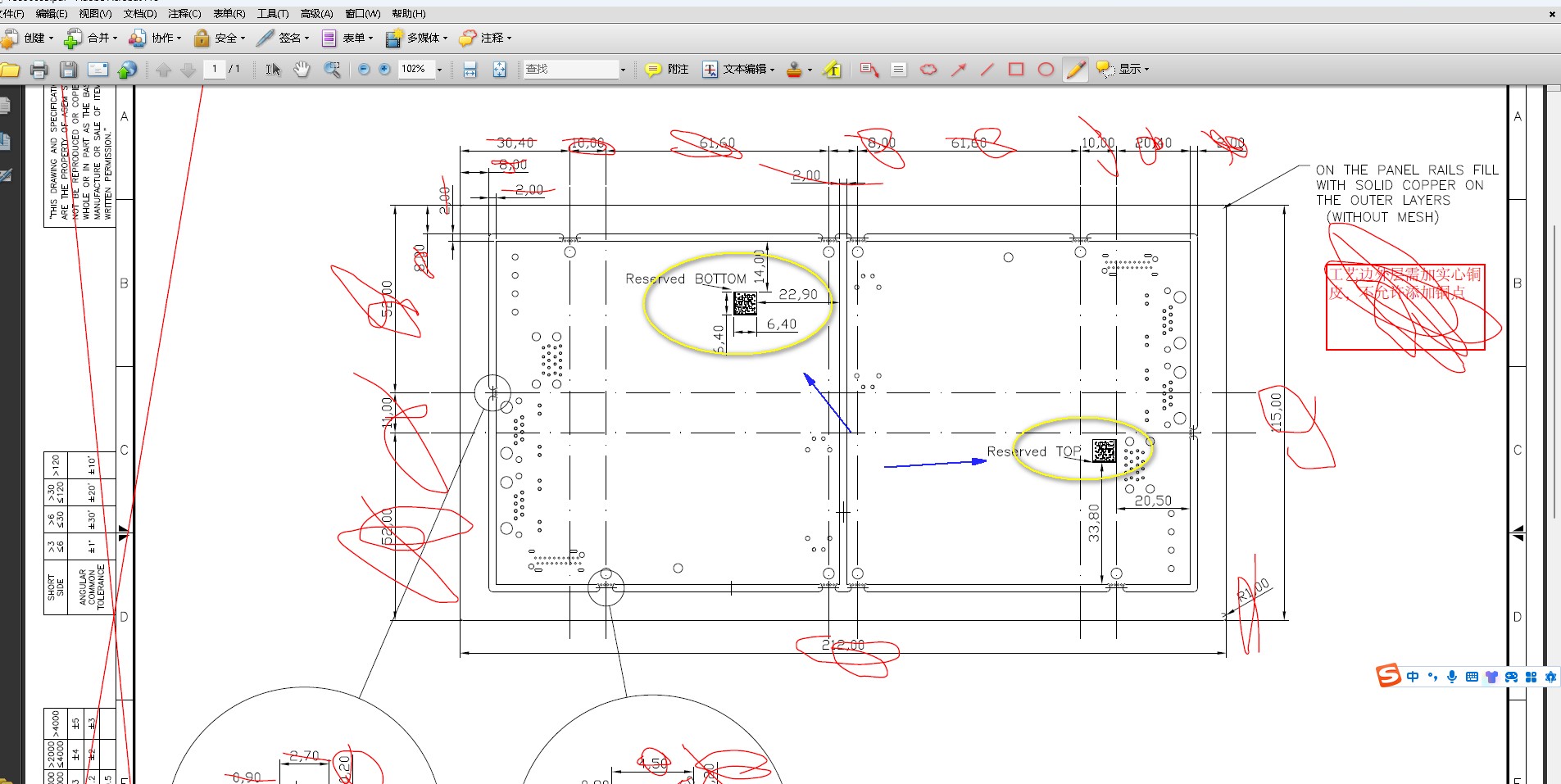The width and height of the screenshot is (1561, 784).
Task: Click the 合并 combine files button
Action: [91, 38]
